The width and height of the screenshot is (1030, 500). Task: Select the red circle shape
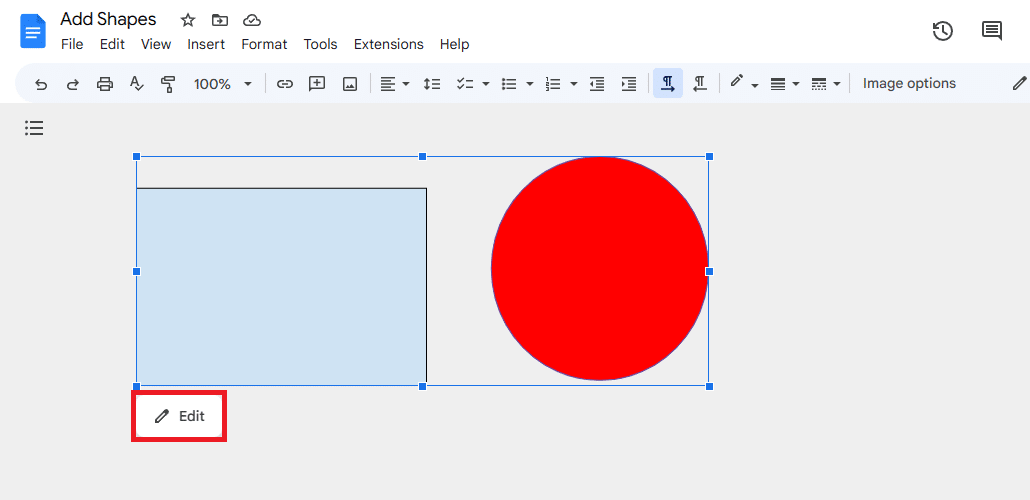coord(600,268)
